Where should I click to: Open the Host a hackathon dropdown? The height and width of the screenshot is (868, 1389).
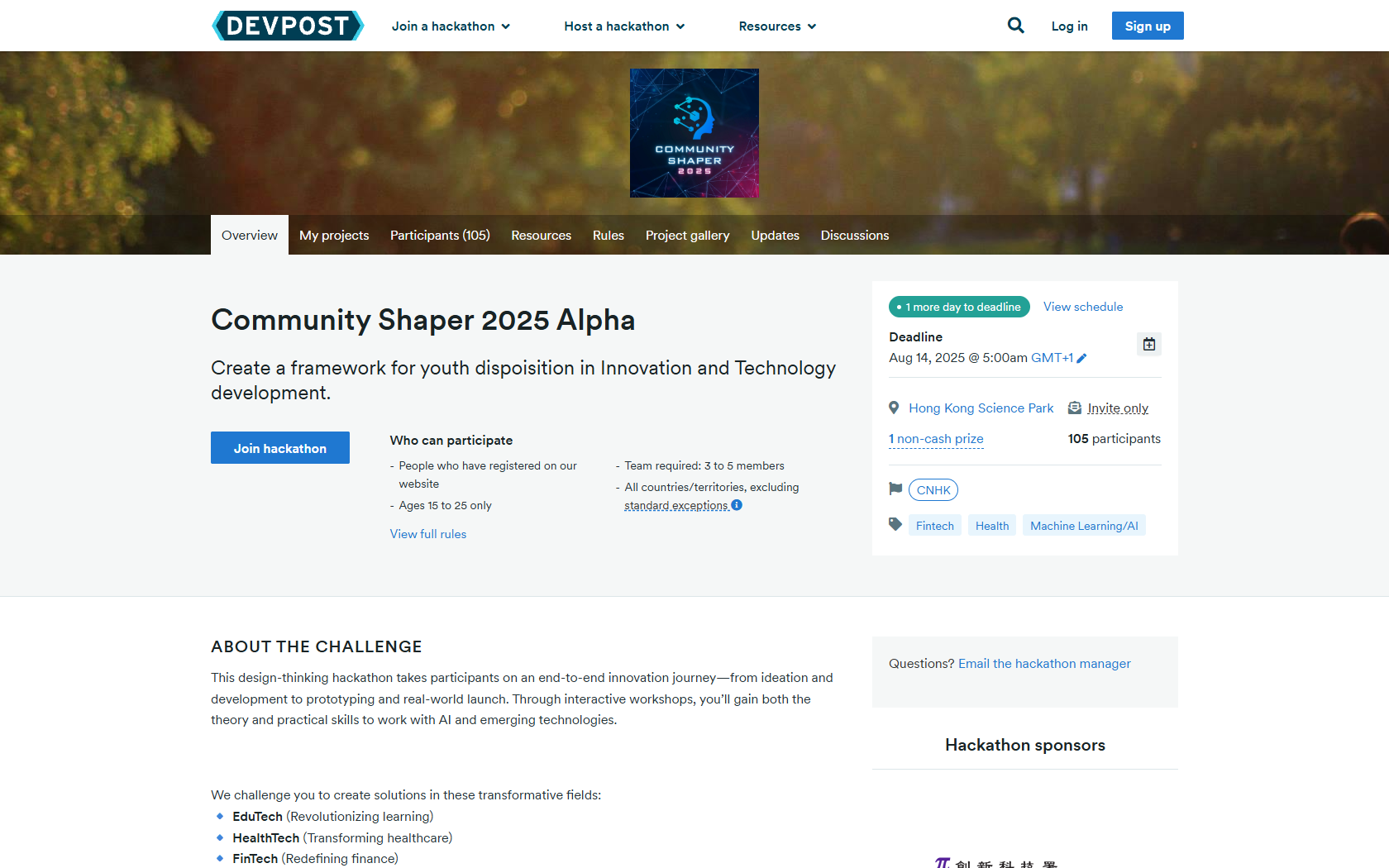pyautogui.click(x=624, y=26)
